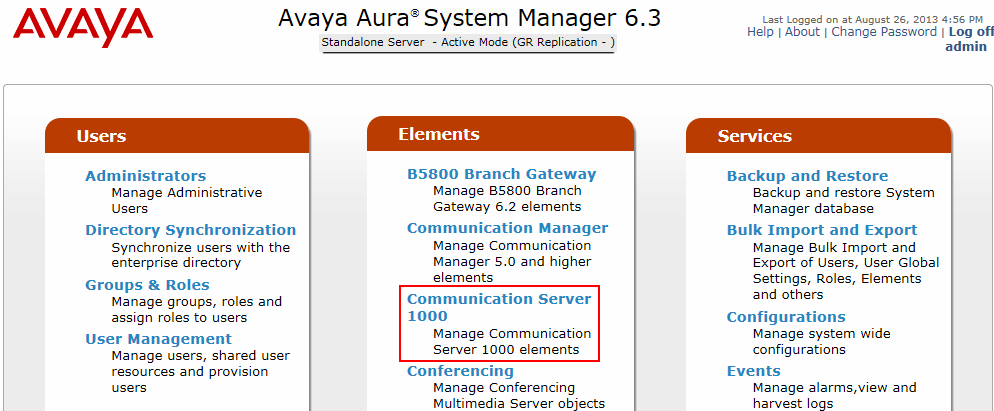Viewport: 994px width, 411px height.
Task: Click 'Manage B5800 Branch Gateway 6.2 elements' text
Action: click(x=507, y=199)
